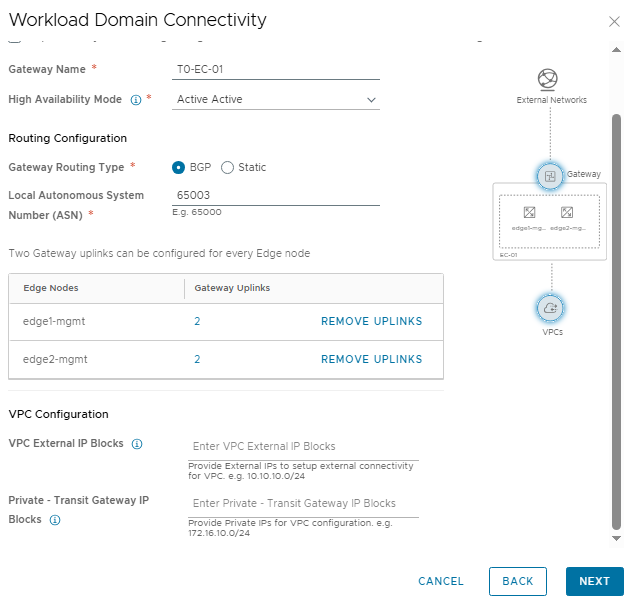
Task: Click the External Networks globe icon
Action: (x=548, y=79)
